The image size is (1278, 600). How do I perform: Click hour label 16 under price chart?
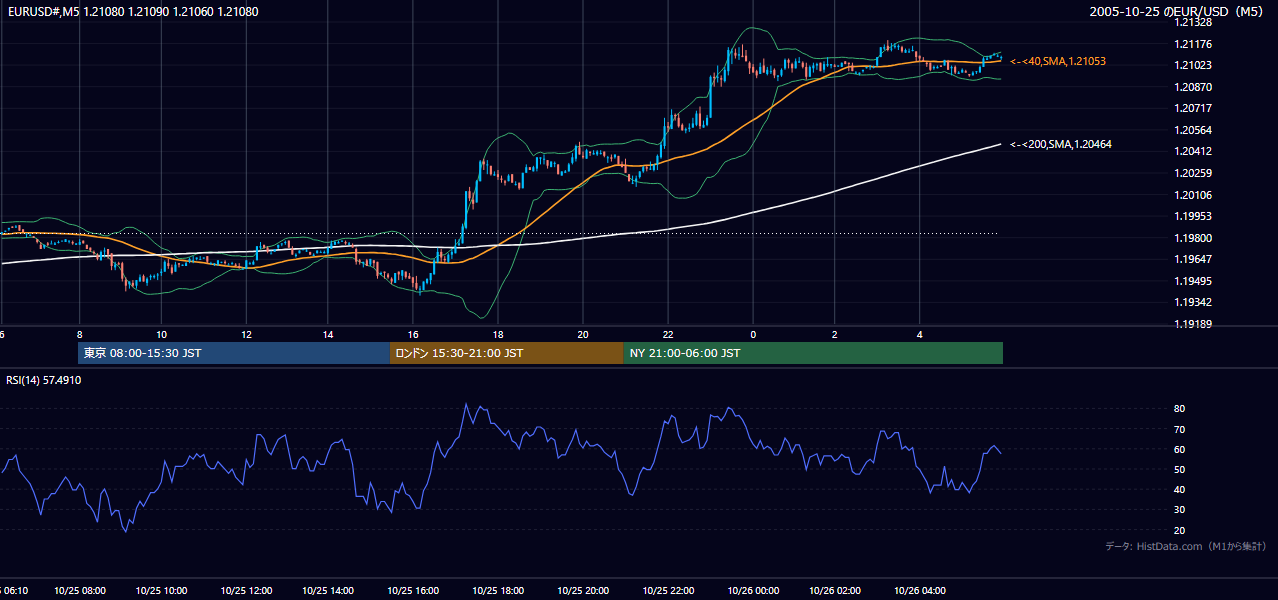point(414,334)
